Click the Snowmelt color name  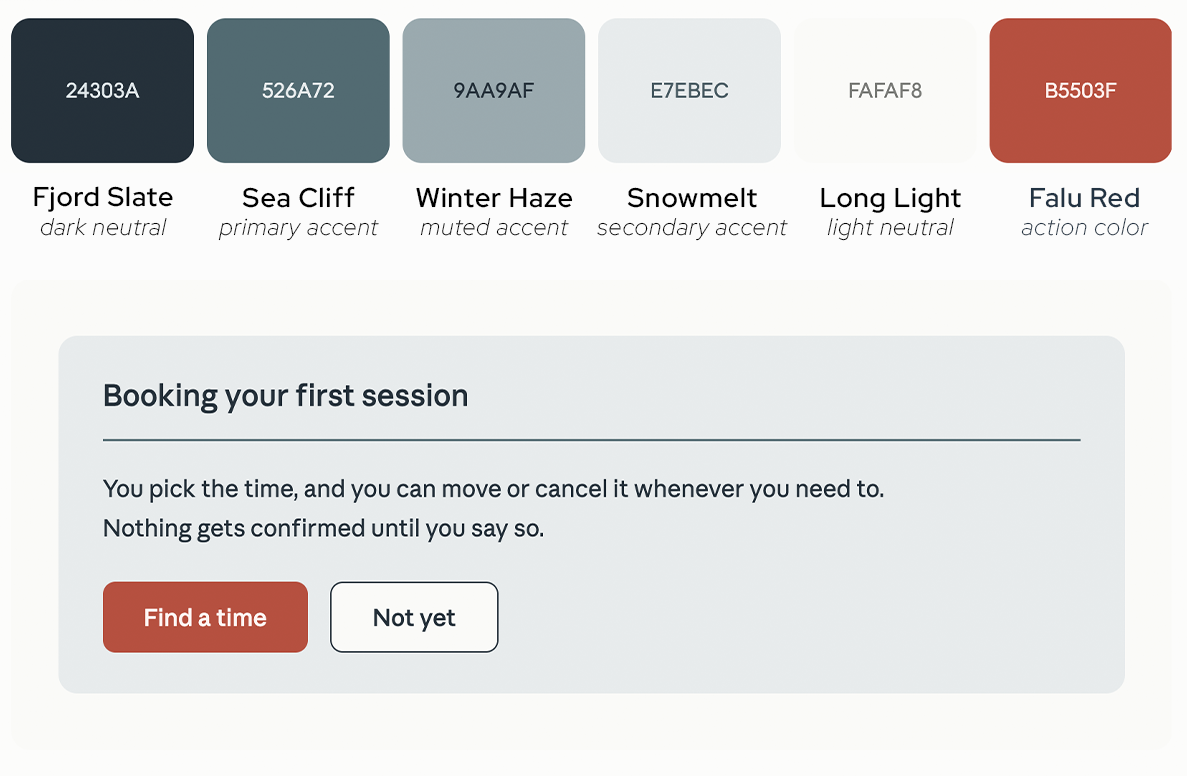(692, 198)
